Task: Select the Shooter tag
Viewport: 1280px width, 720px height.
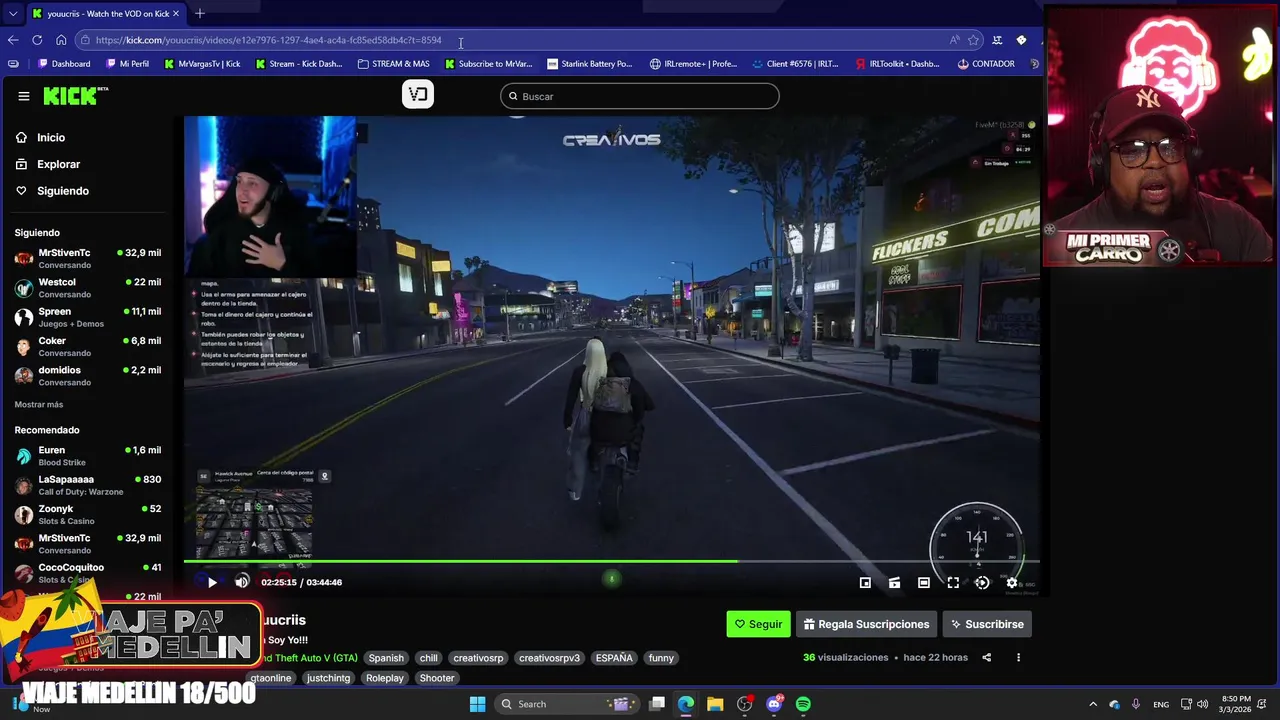Action: (x=437, y=678)
